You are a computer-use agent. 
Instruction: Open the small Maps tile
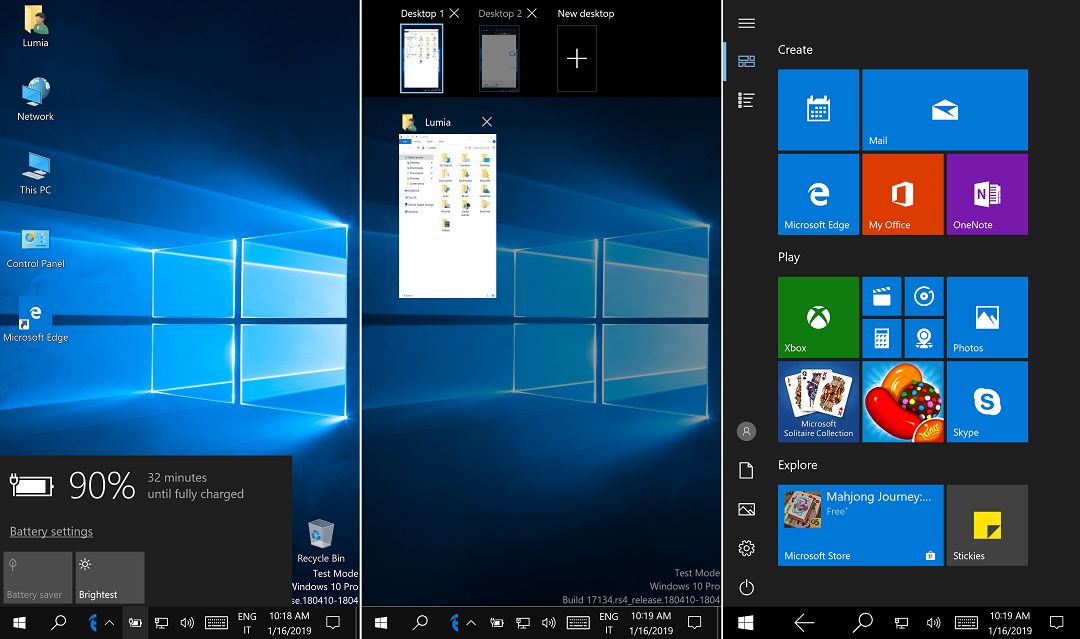924,339
